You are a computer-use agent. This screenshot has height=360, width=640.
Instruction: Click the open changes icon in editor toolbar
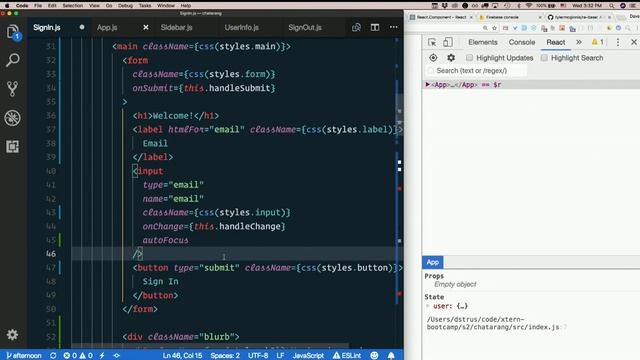click(356, 27)
